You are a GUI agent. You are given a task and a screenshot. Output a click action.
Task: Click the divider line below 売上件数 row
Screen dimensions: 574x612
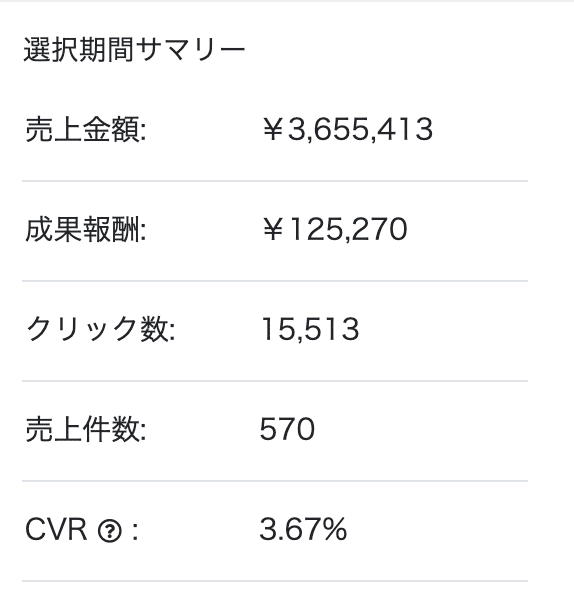275,481
